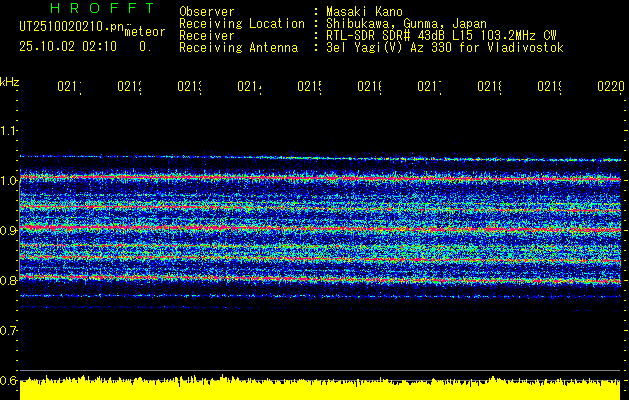629x400 pixels.
Task: Click the word meteor under the filename
Action: click(x=145, y=32)
